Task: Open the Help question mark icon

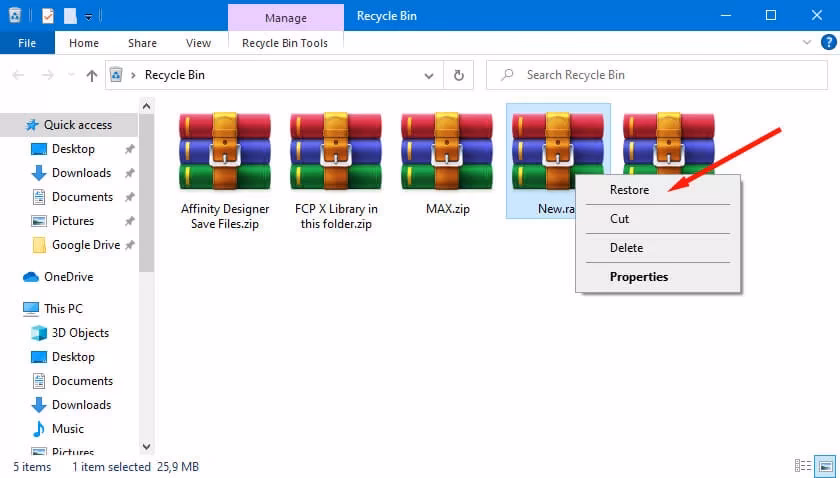Action: pos(827,43)
